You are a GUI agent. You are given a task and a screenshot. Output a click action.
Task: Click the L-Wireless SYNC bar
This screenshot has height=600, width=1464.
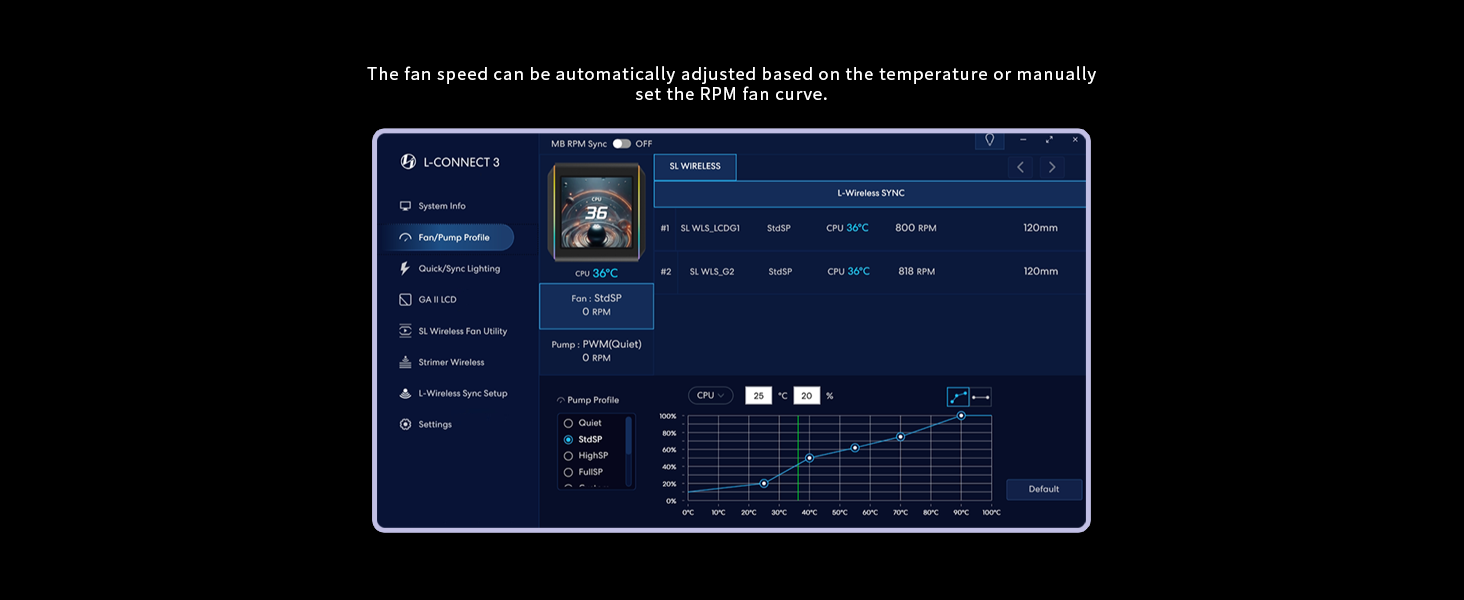coord(870,193)
